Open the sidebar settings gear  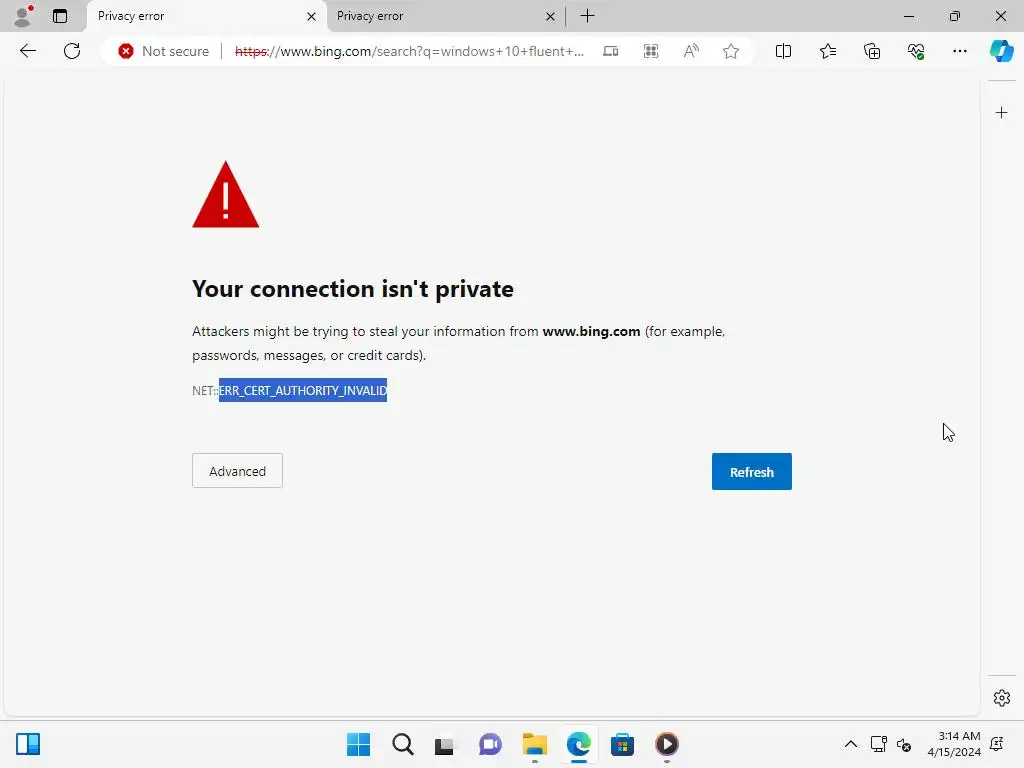(x=1002, y=698)
